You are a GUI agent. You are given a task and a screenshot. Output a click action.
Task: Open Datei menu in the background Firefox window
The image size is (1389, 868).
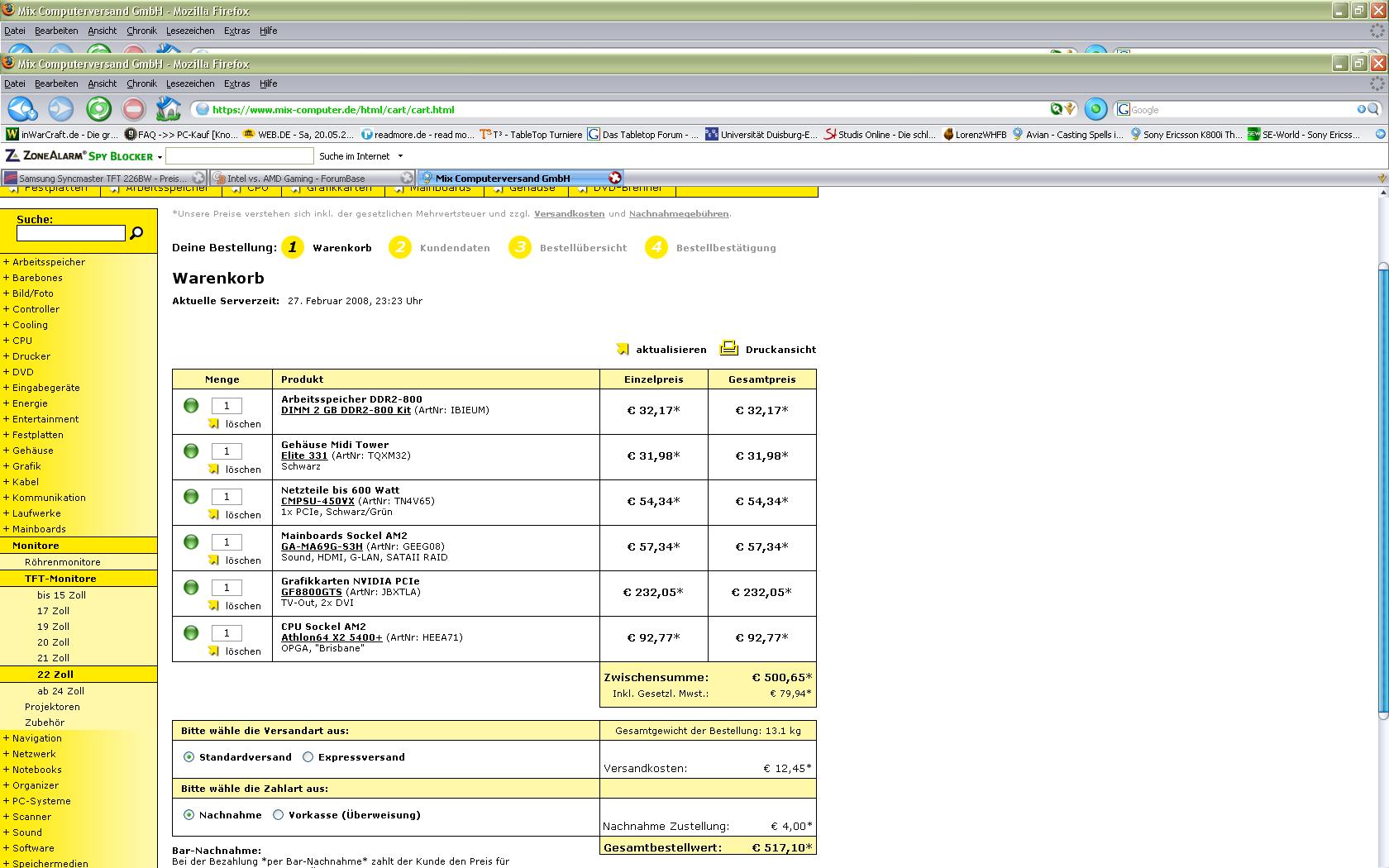click(15, 31)
